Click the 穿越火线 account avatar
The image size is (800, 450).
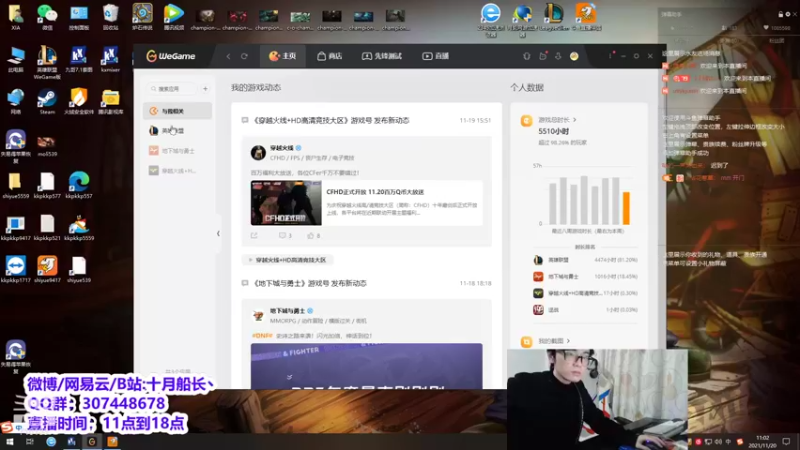pos(258,152)
